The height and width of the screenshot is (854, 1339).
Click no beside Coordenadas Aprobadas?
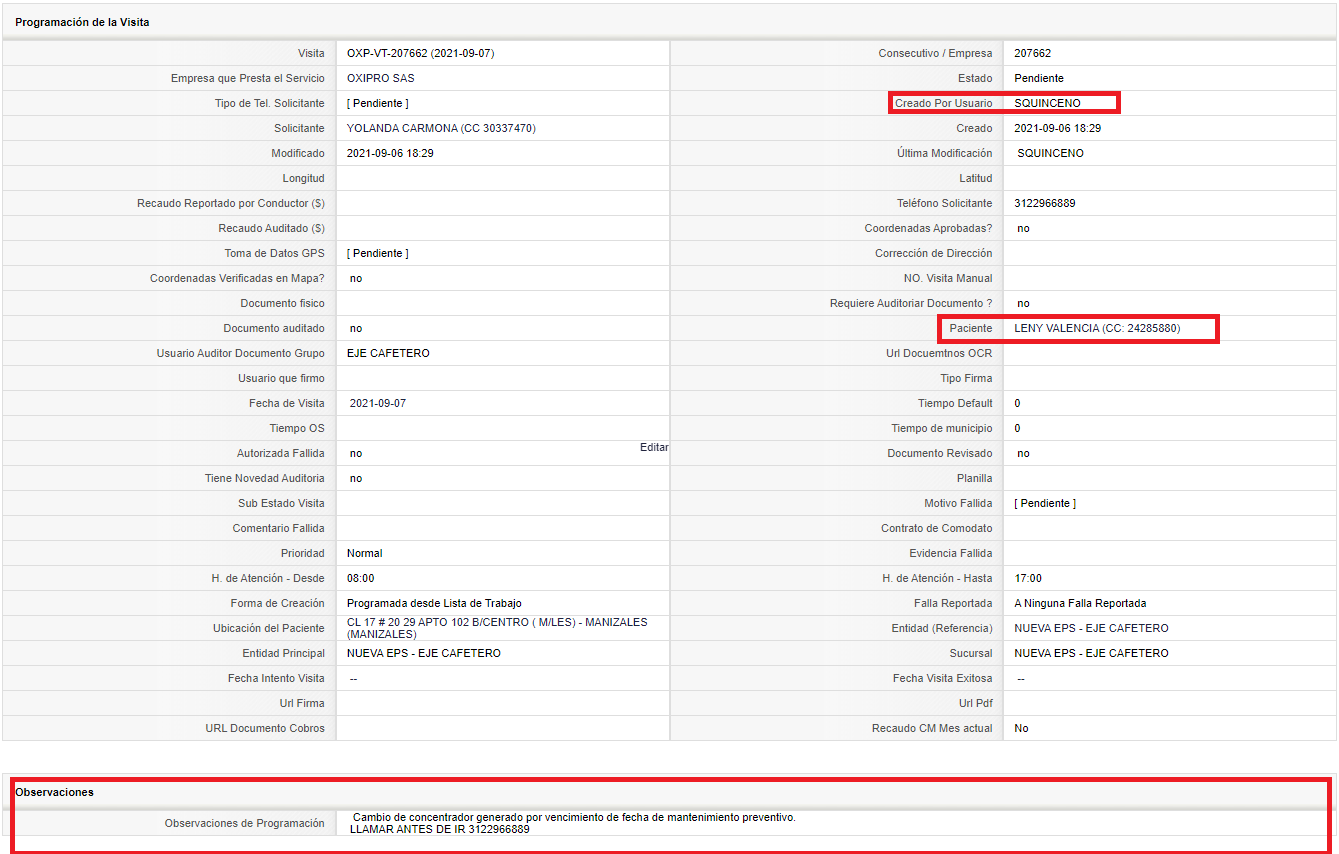pos(1023,228)
